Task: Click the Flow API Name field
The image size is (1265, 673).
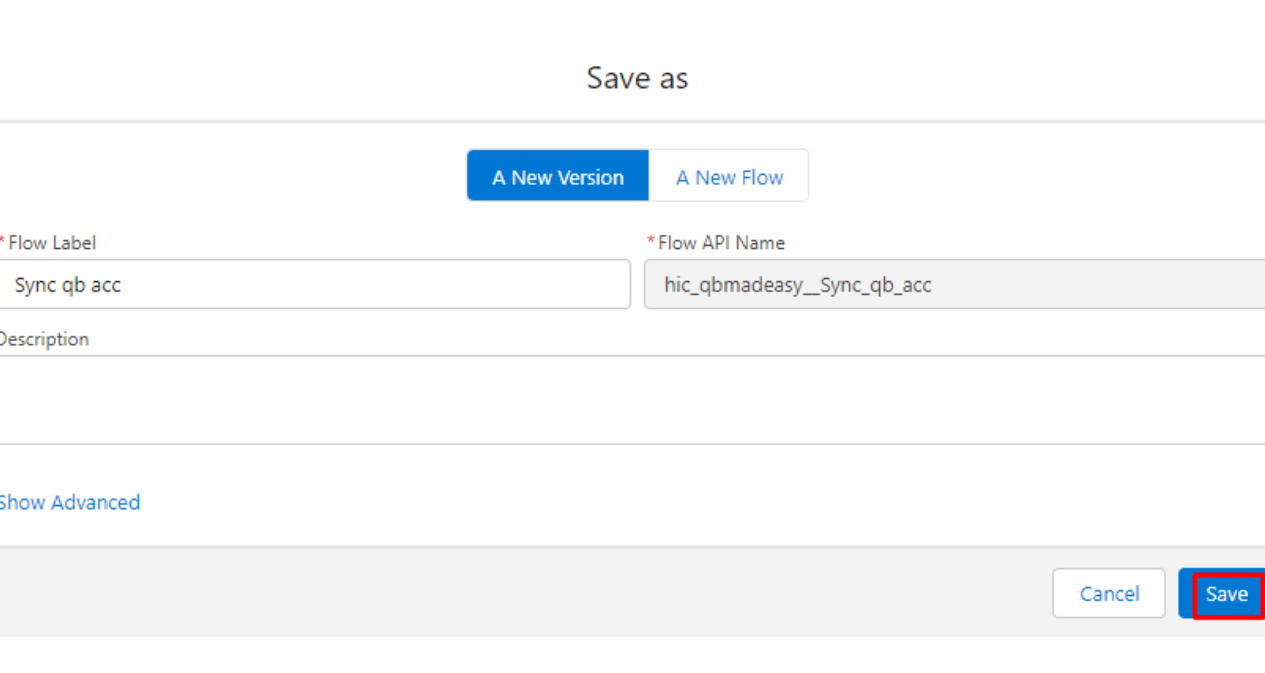Action: coord(954,285)
